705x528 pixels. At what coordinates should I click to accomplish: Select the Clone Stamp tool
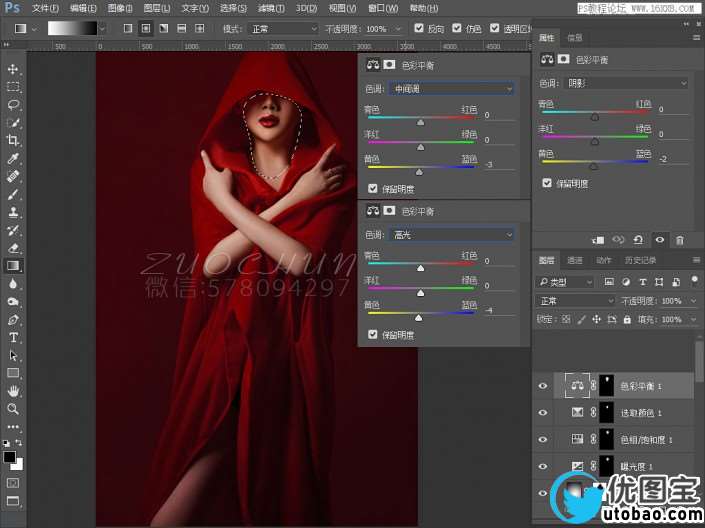13,212
